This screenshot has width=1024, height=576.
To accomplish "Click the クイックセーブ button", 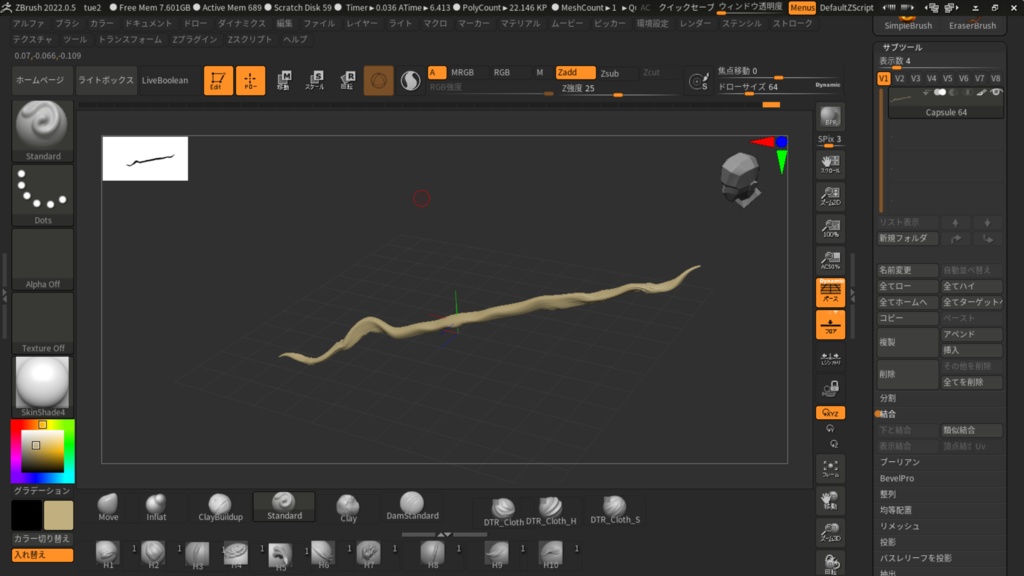I will [x=686, y=8].
